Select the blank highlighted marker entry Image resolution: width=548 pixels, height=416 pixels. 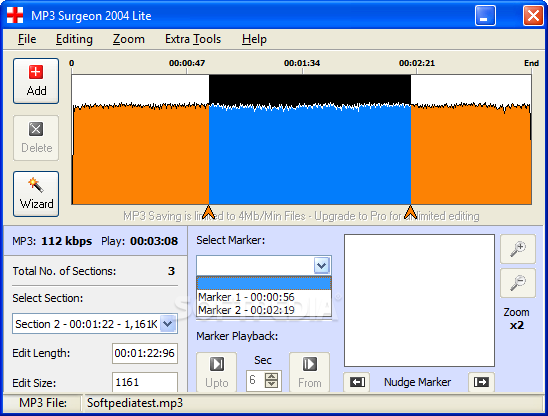(x=264, y=283)
